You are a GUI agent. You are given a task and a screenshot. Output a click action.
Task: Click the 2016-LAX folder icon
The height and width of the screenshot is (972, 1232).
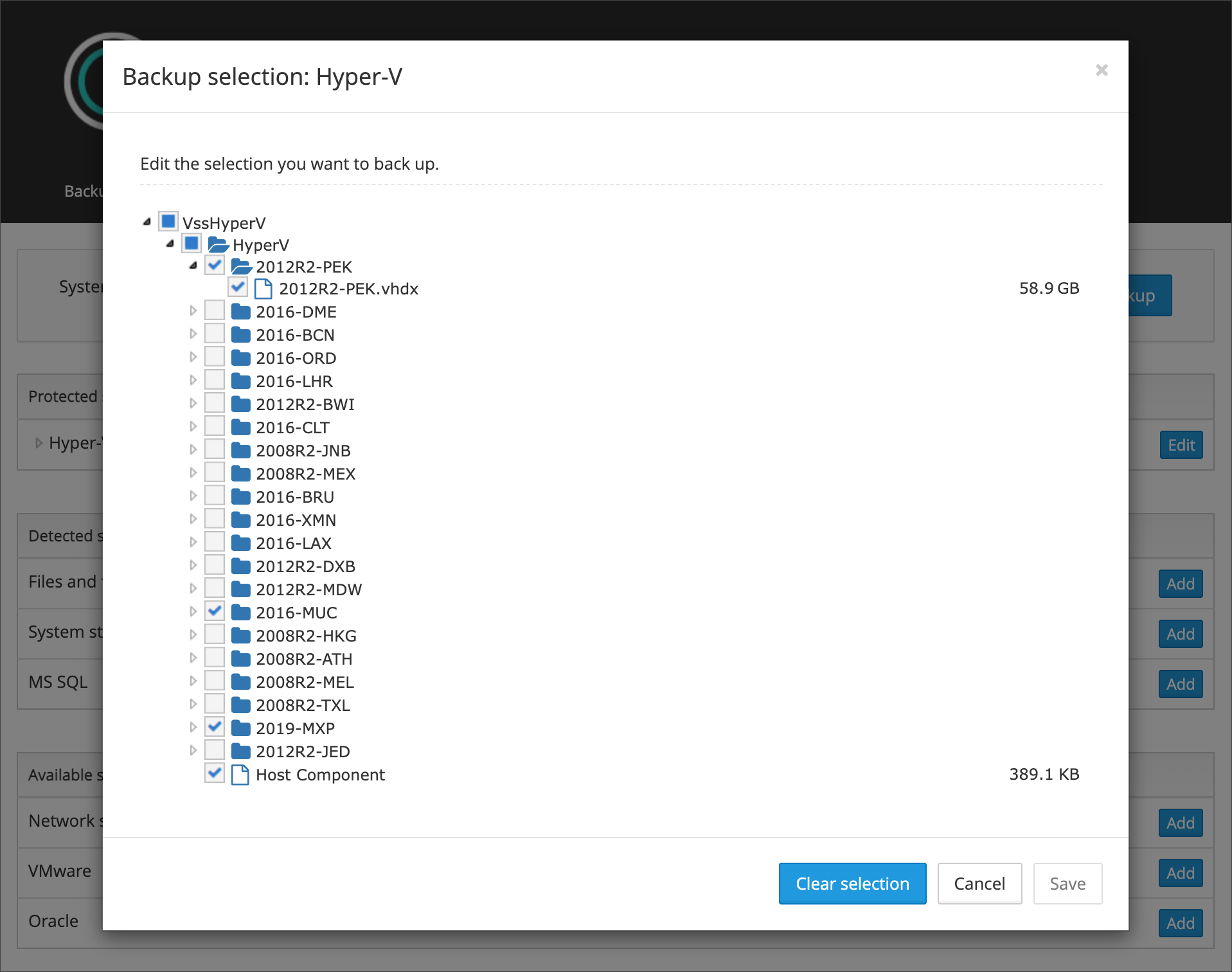[241, 543]
